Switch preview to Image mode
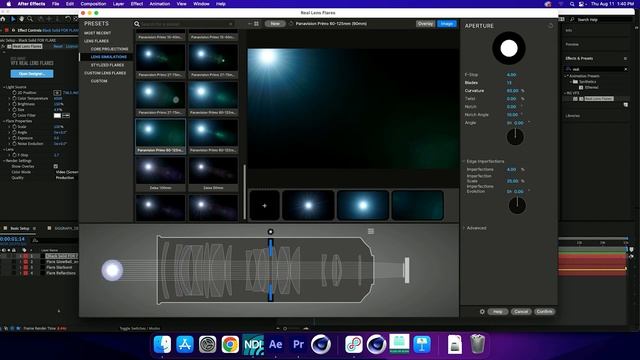640x360 pixels. [x=447, y=24]
